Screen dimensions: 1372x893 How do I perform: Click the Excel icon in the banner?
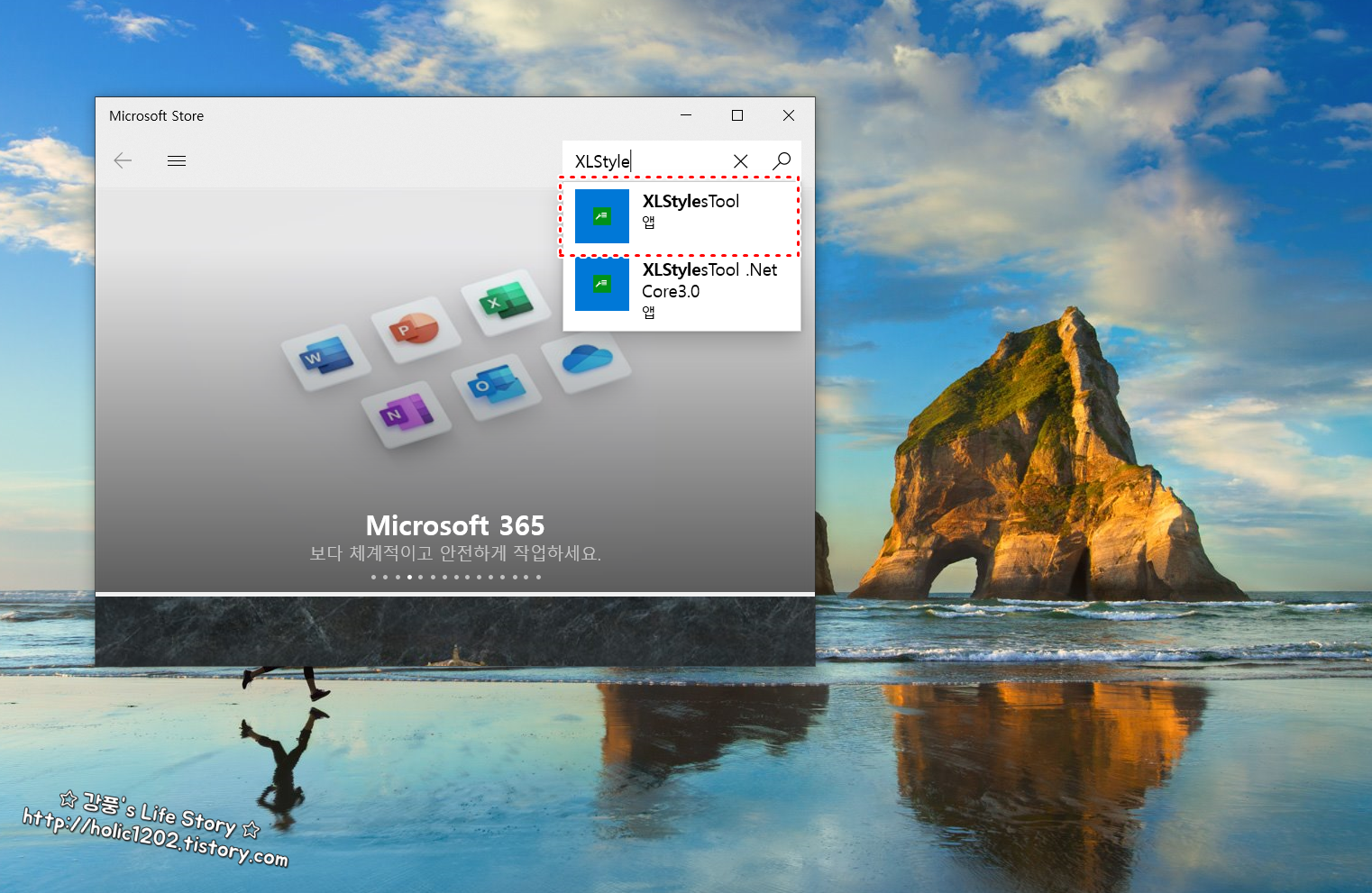506,302
